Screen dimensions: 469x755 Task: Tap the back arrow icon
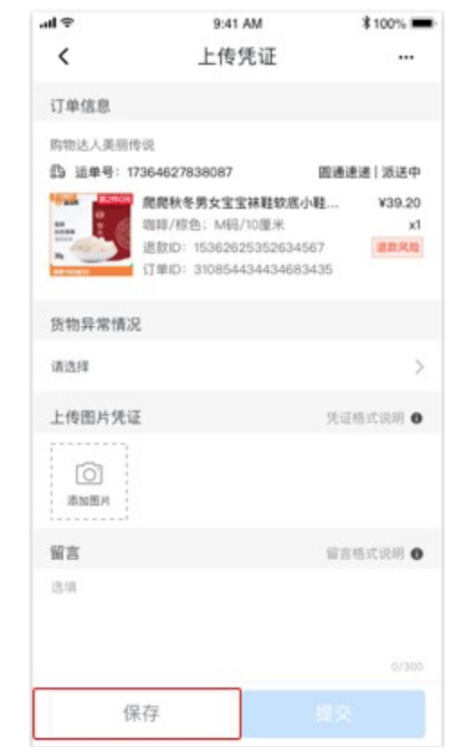(x=64, y=57)
